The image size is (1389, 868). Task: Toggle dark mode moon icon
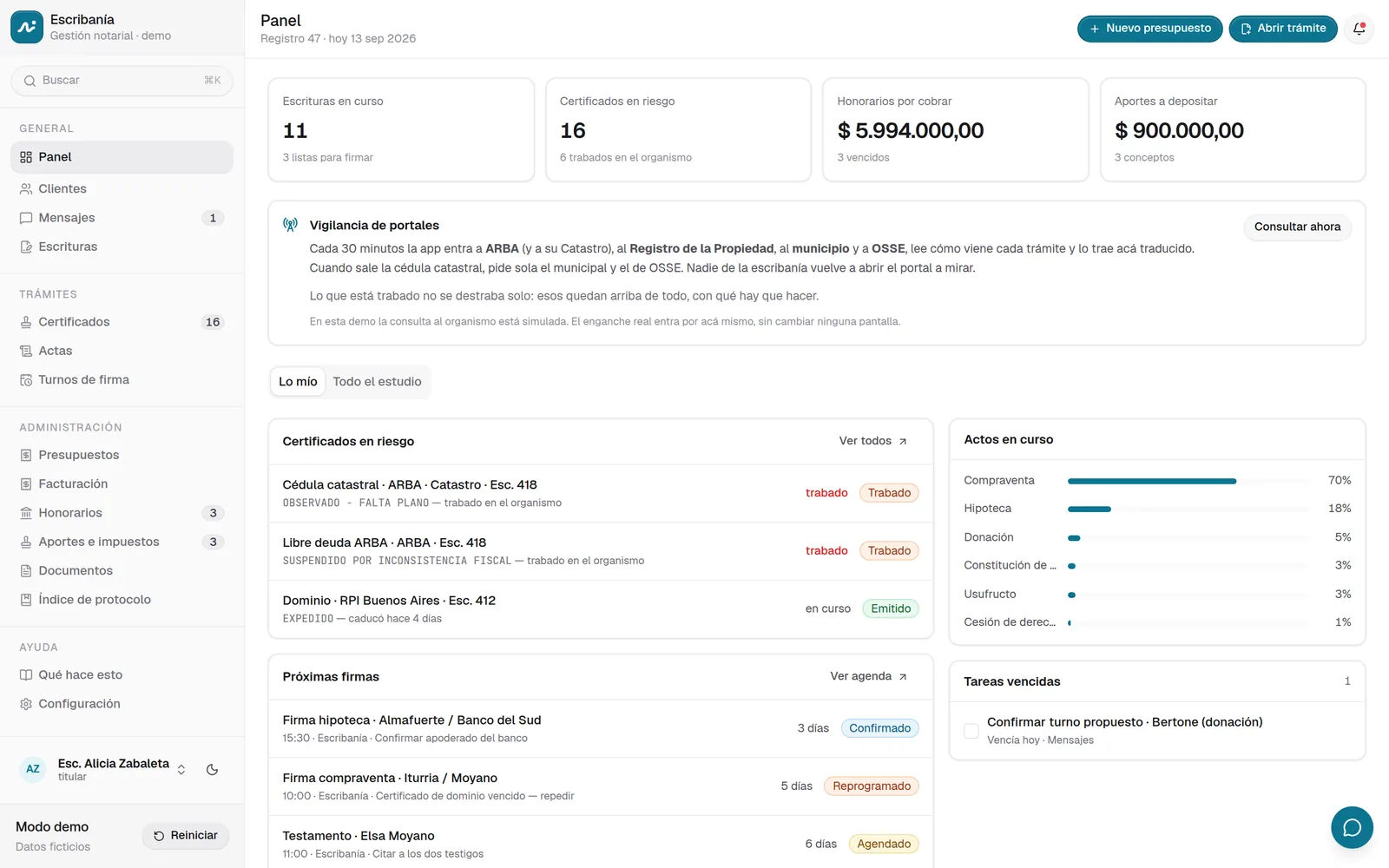click(212, 770)
